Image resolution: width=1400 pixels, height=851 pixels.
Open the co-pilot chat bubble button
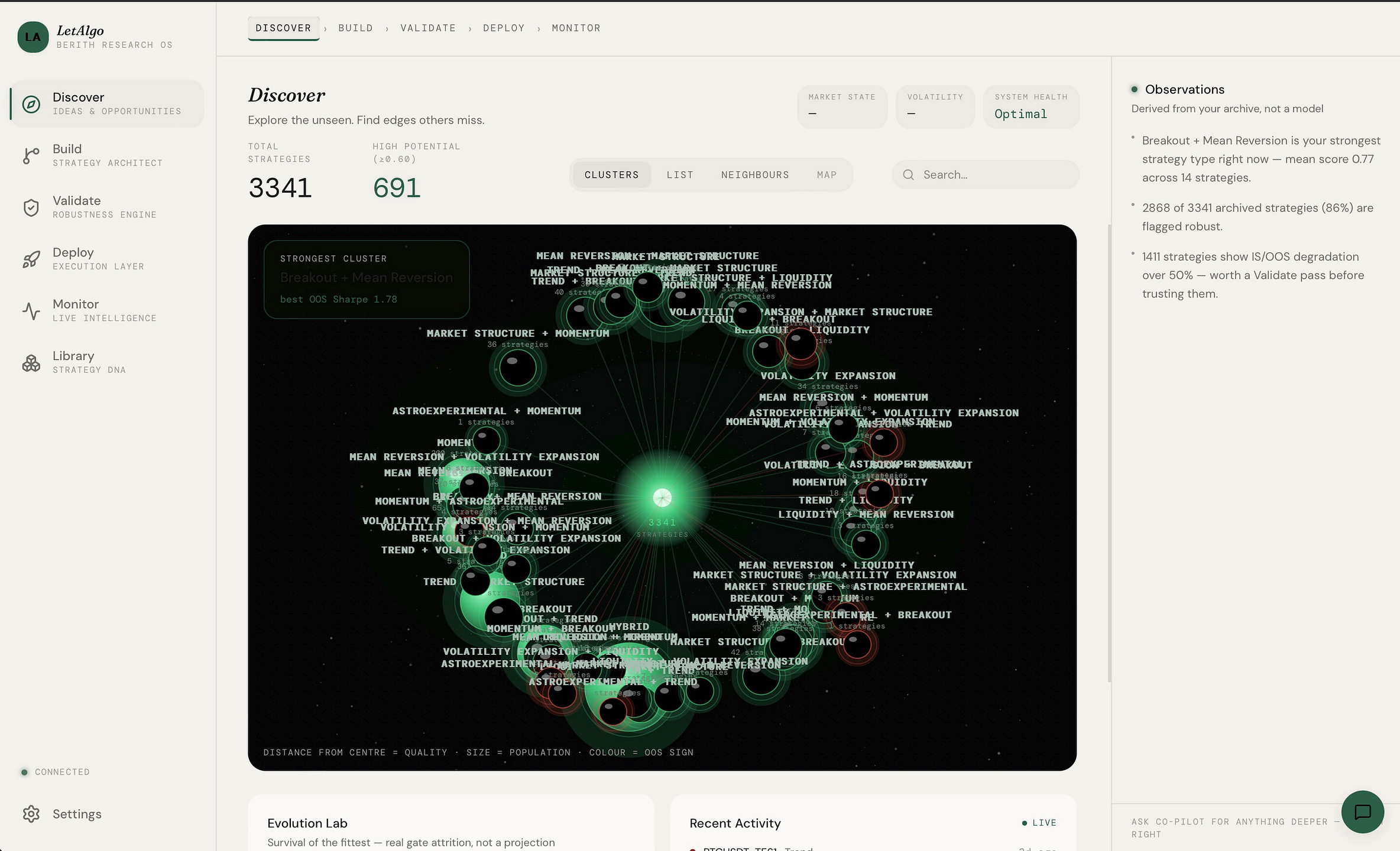tap(1362, 812)
